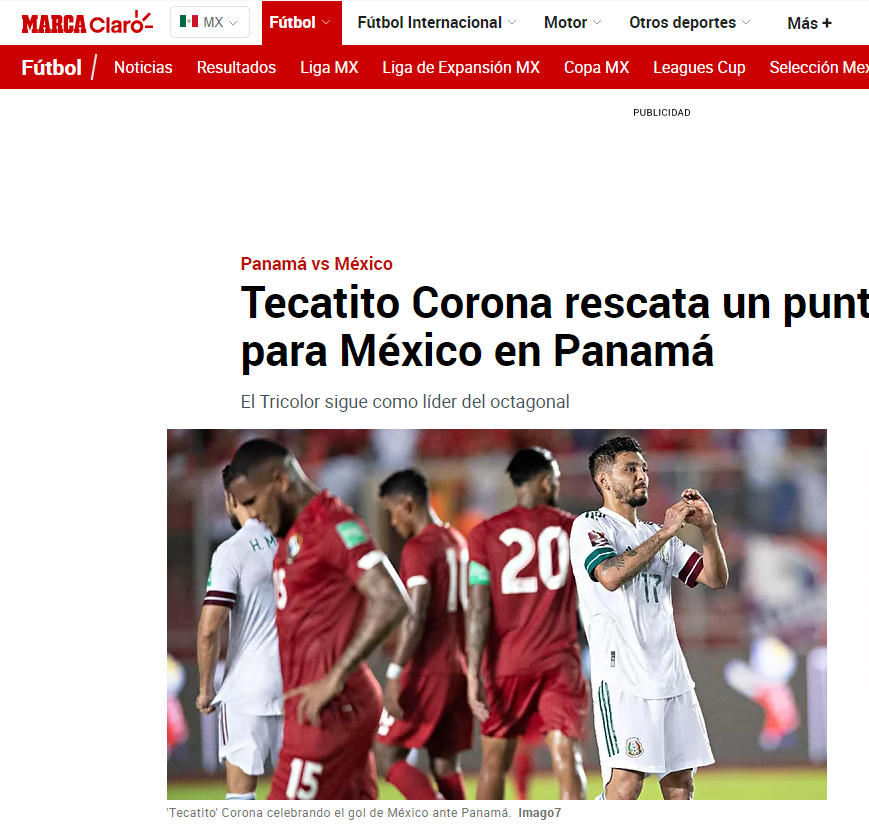Image resolution: width=869 pixels, height=835 pixels.
Task: Open the Motor dropdown menu
Action: pyautogui.click(x=572, y=22)
